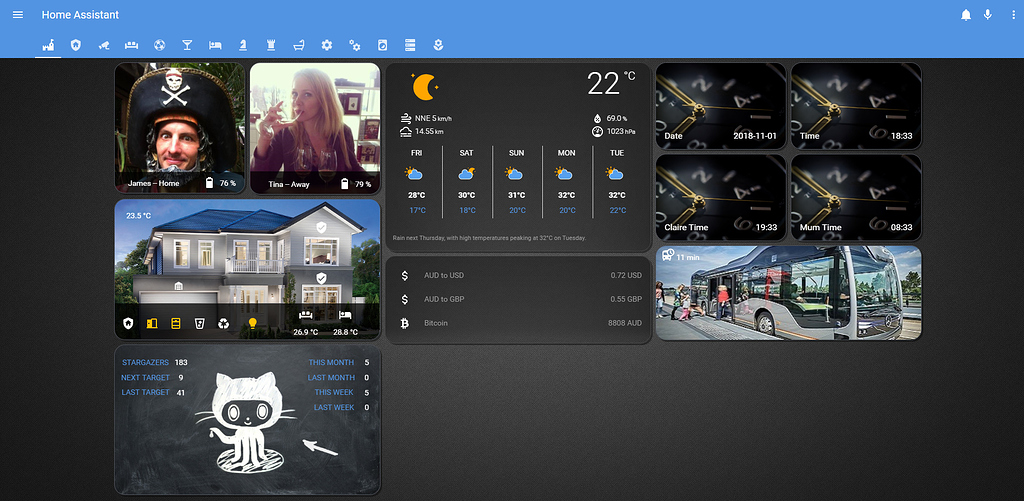Screen dimensions: 1024x501
Task: Open the chess knight tab
Action: point(243,45)
